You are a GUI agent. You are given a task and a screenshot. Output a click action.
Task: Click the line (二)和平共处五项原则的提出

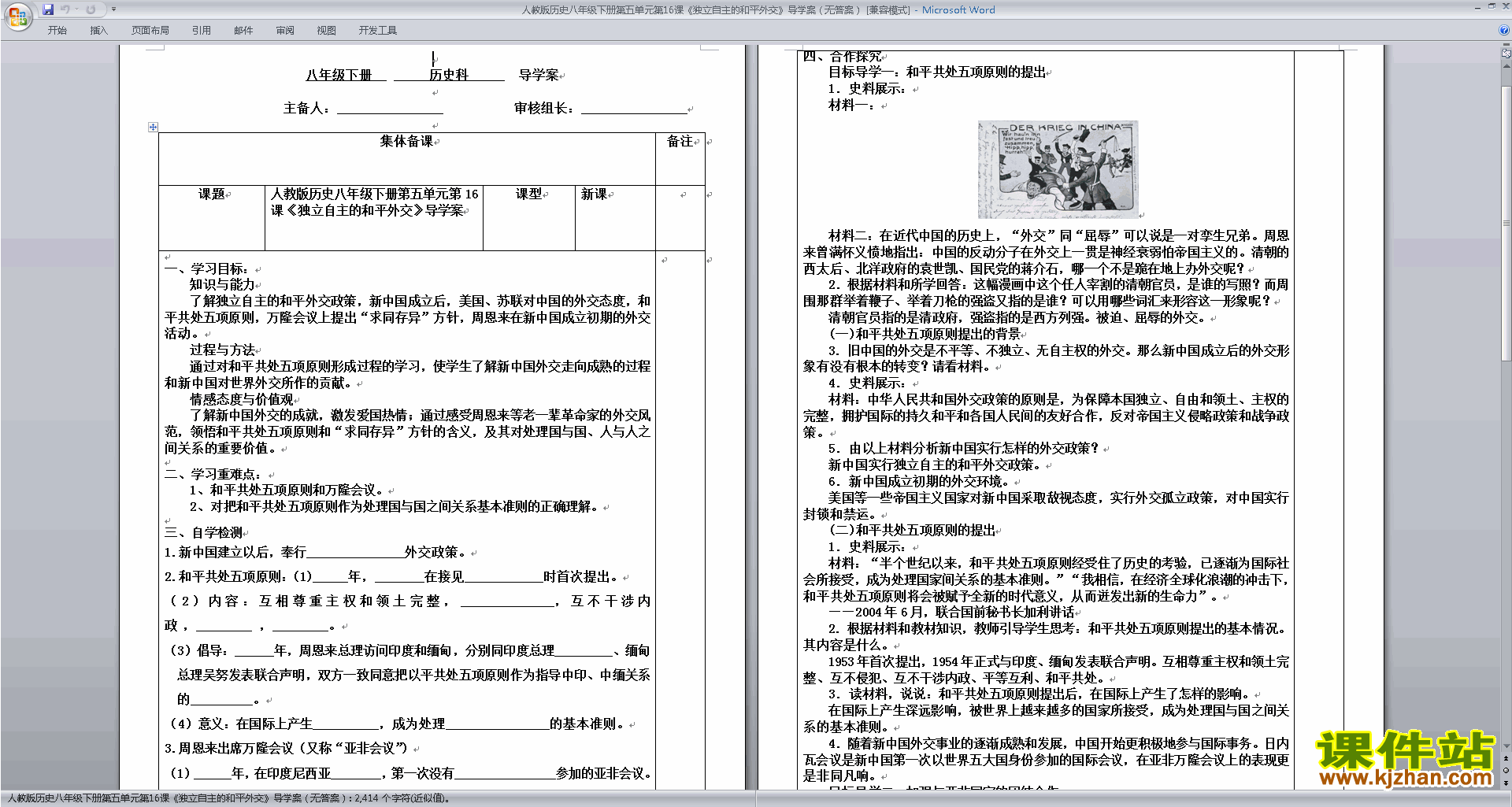[x=913, y=530]
